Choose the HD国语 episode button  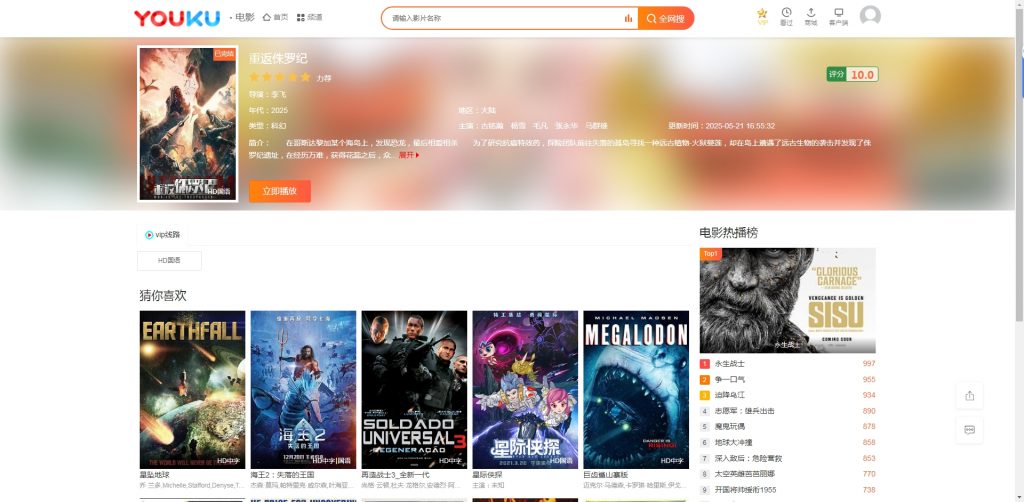(x=169, y=260)
